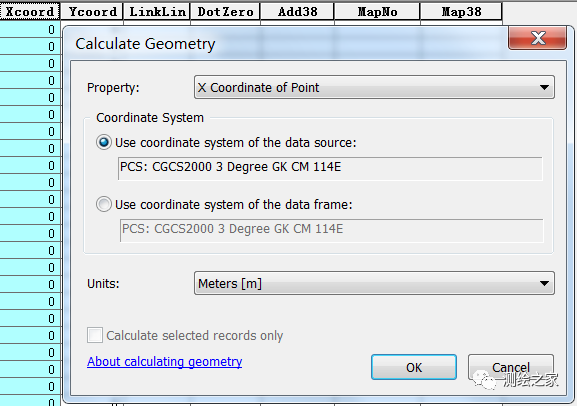The width and height of the screenshot is (577, 406).
Task: Select the Add38 column header
Action: pyautogui.click(x=297, y=11)
